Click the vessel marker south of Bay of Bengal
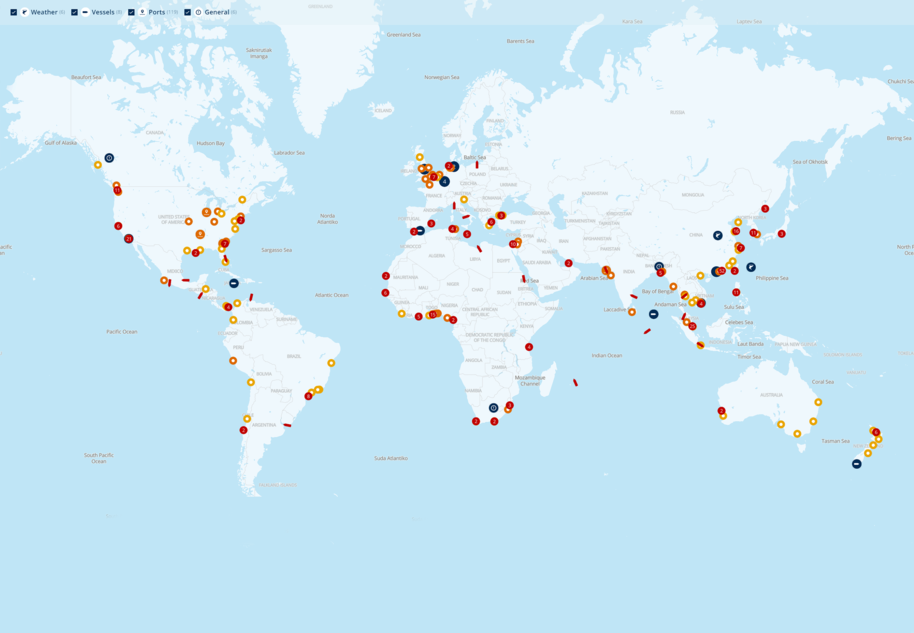 tap(653, 314)
